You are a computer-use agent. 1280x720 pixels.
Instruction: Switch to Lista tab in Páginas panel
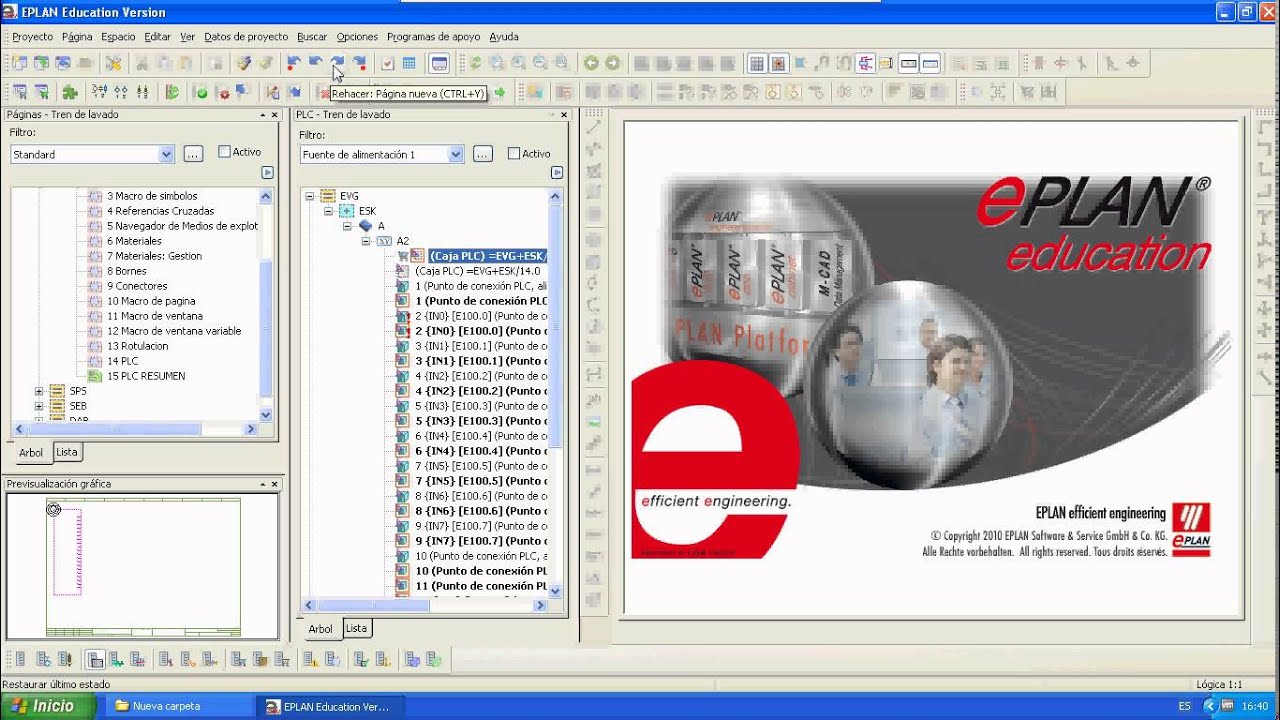[66, 452]
